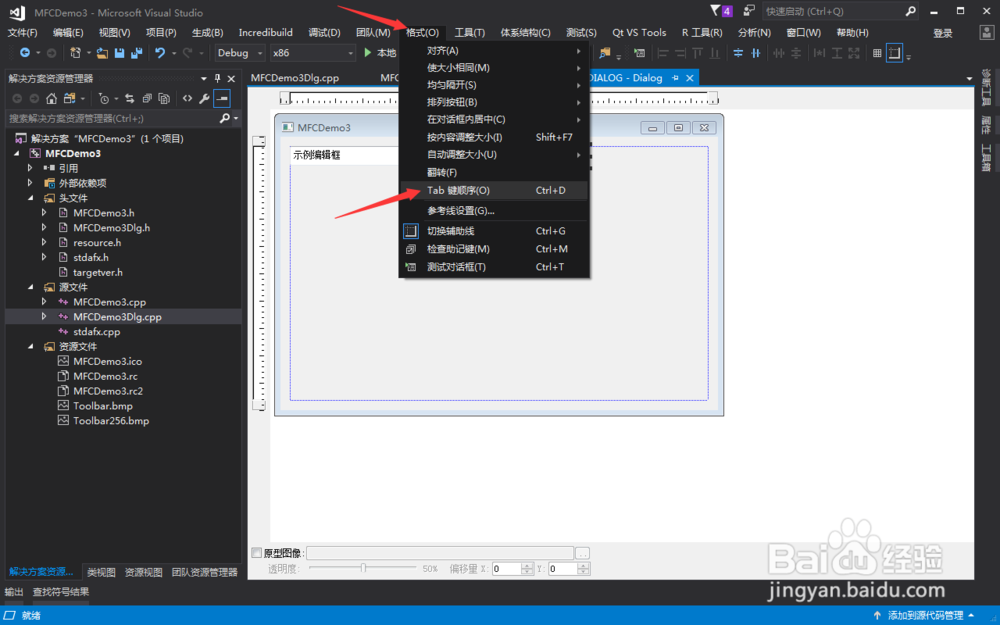Viewport: 1000px width, 625px height.
Task: Open the 资源视图 panel tab
Action: click(x=143, y=572)
